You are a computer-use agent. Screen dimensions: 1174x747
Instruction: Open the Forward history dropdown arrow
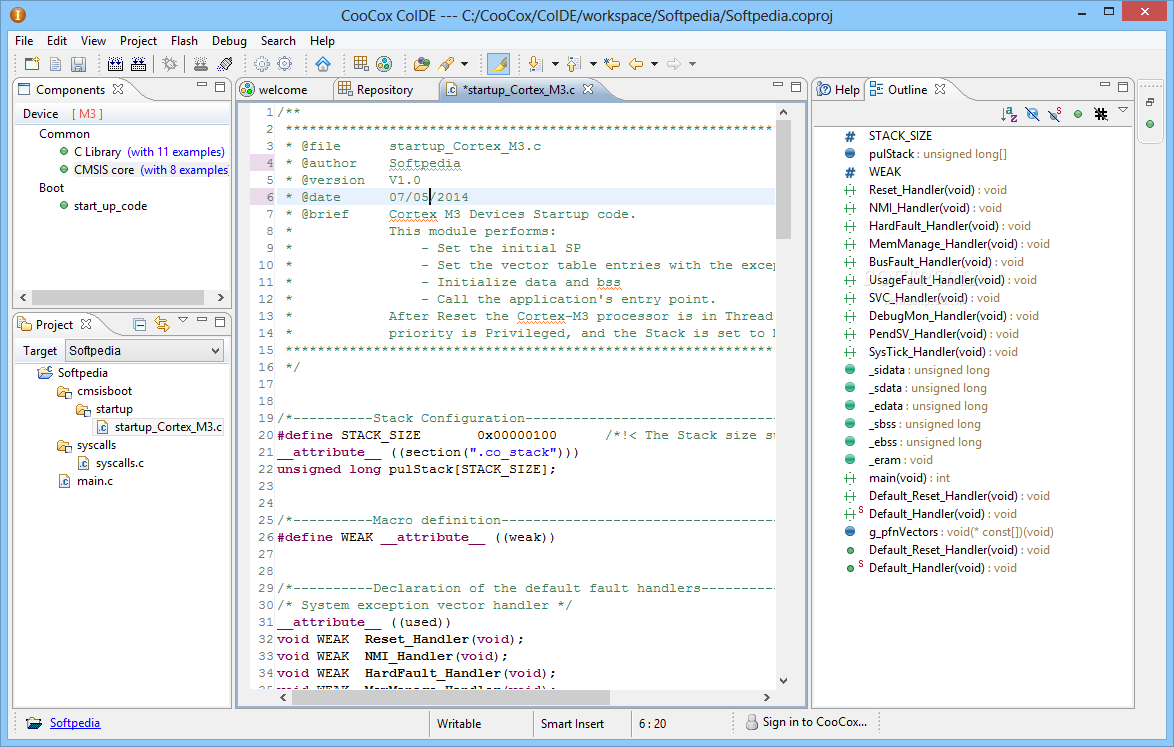click(693, 64)
